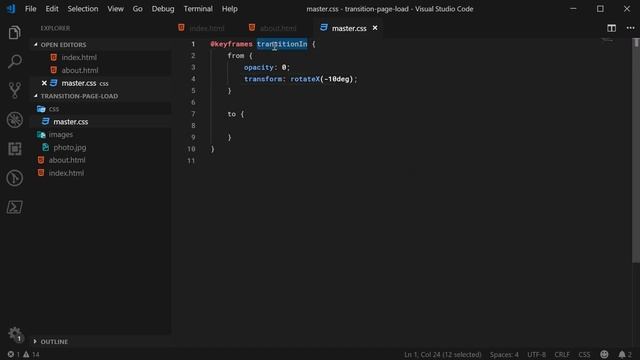Open photo.jpg in the file tree
Image resolution: width=640 pixels, height=360 pixels.
[x=69, y=147]
